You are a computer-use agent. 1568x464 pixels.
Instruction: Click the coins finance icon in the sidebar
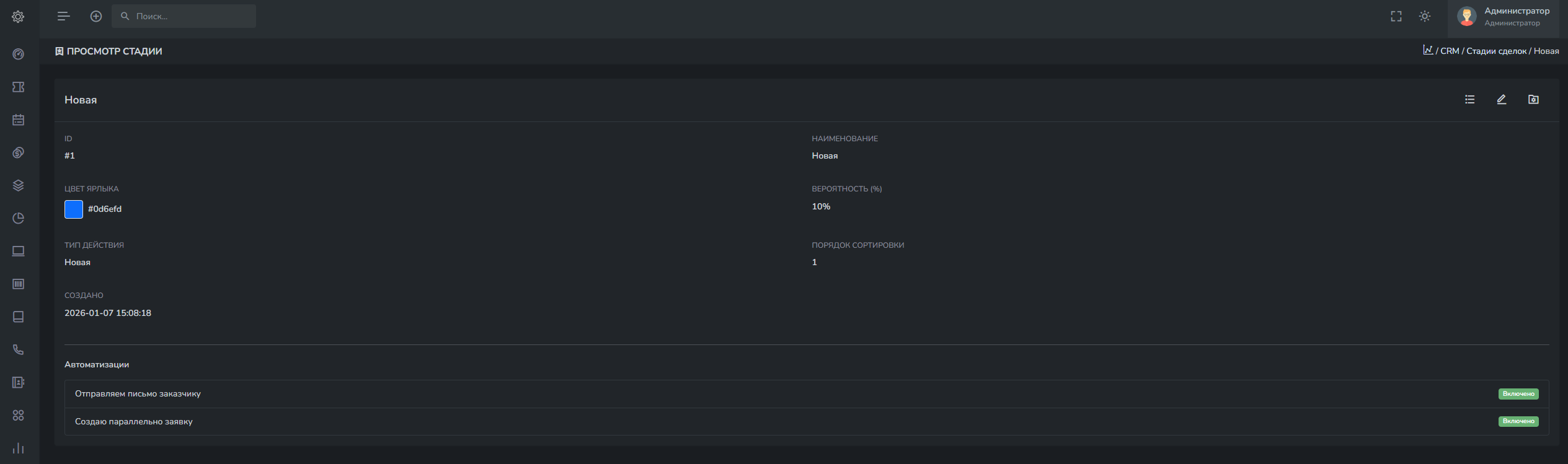pyautogui.click(x=18, y=152)
